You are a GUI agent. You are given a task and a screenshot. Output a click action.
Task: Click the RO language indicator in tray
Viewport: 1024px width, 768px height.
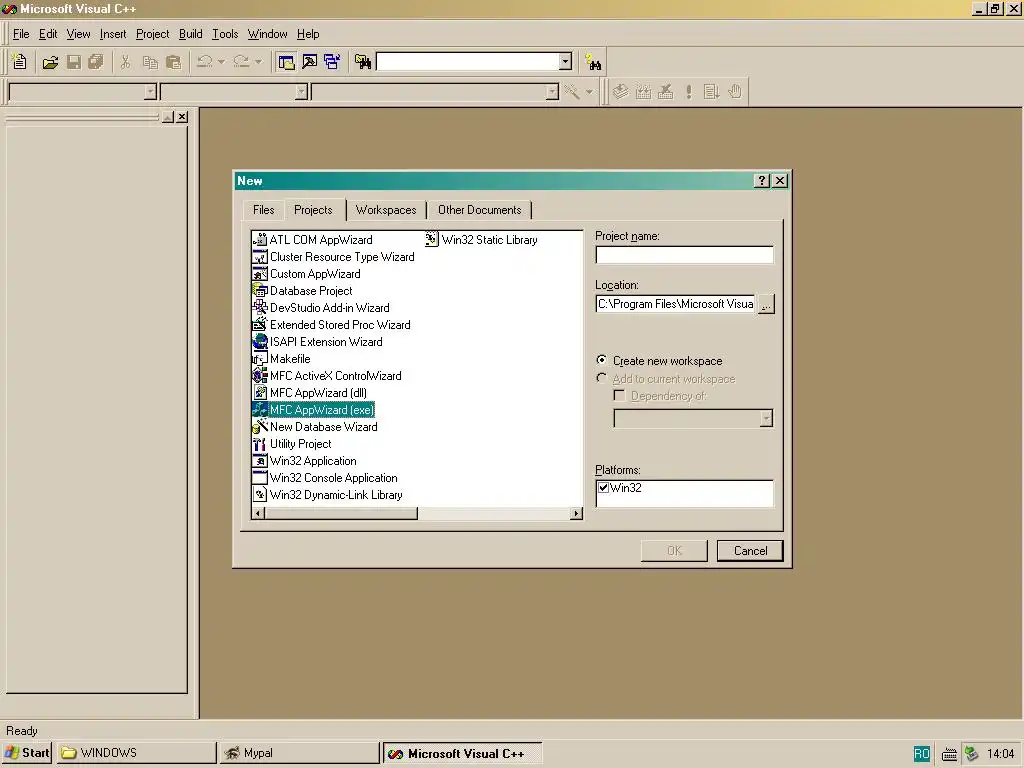(x=921, y=754)
